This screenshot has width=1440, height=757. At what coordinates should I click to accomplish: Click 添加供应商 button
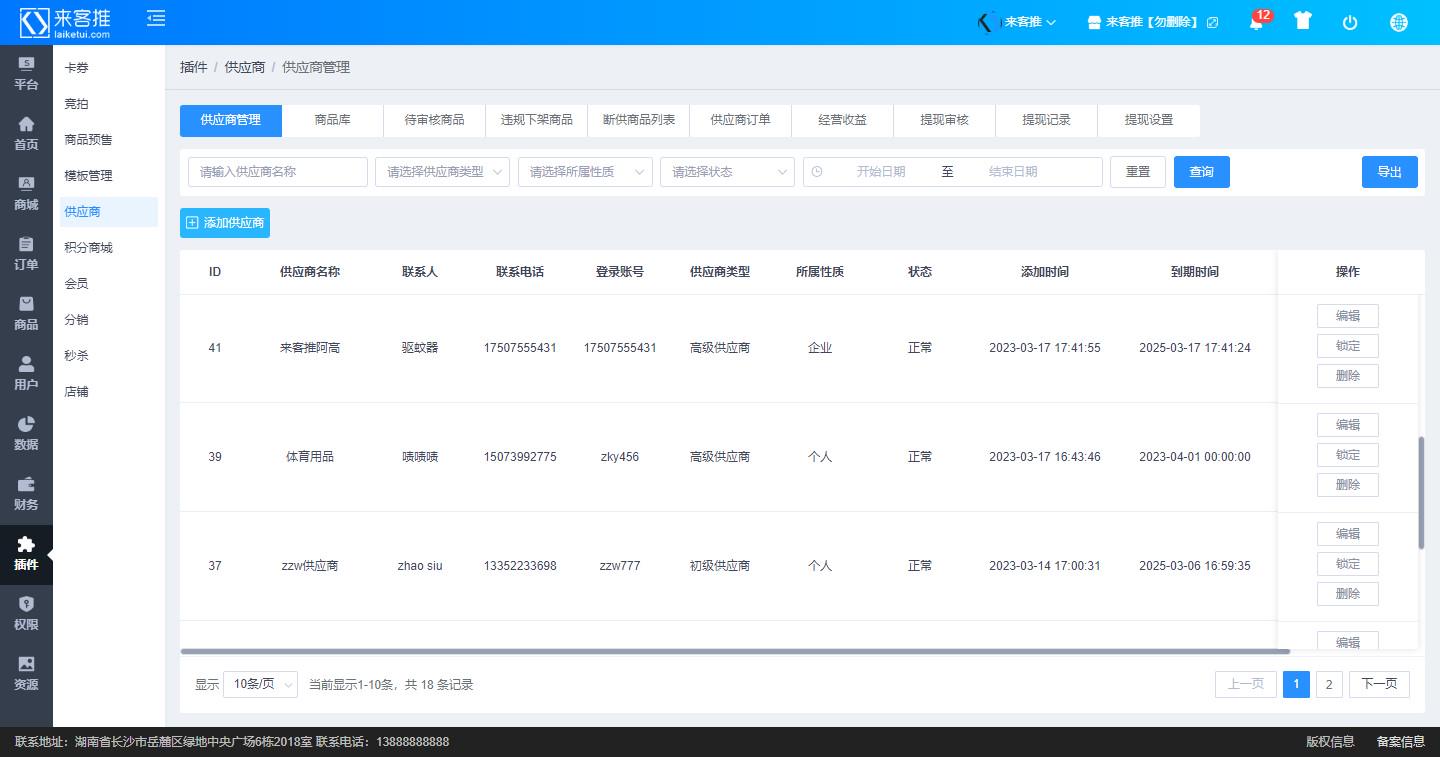click(x=225, y=223)
